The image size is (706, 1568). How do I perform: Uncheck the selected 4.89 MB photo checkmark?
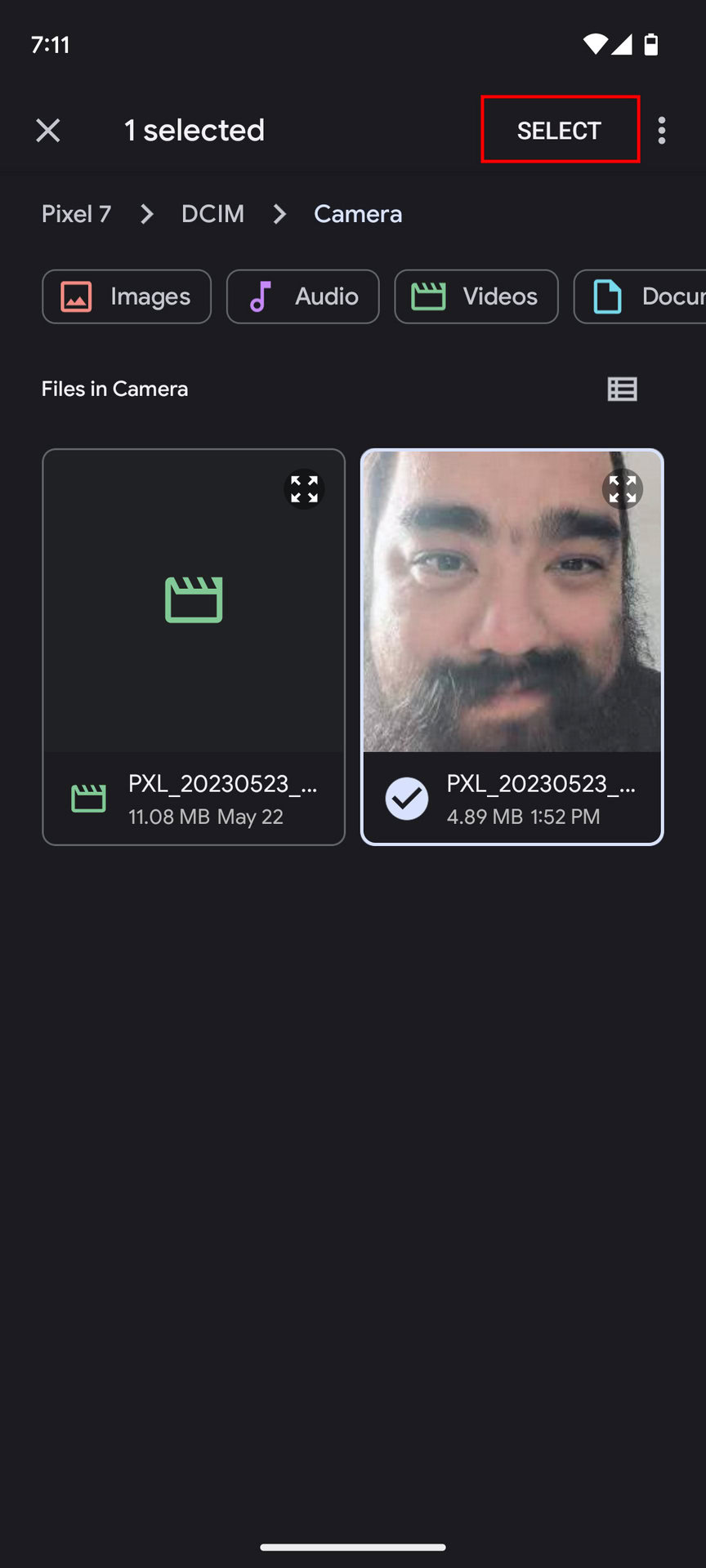(406, 799)
